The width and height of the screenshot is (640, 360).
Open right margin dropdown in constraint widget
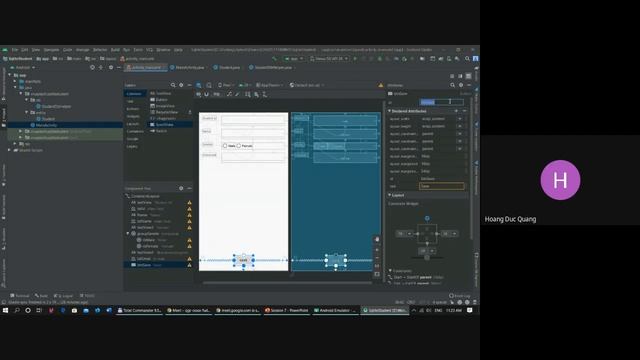(454, 234)
